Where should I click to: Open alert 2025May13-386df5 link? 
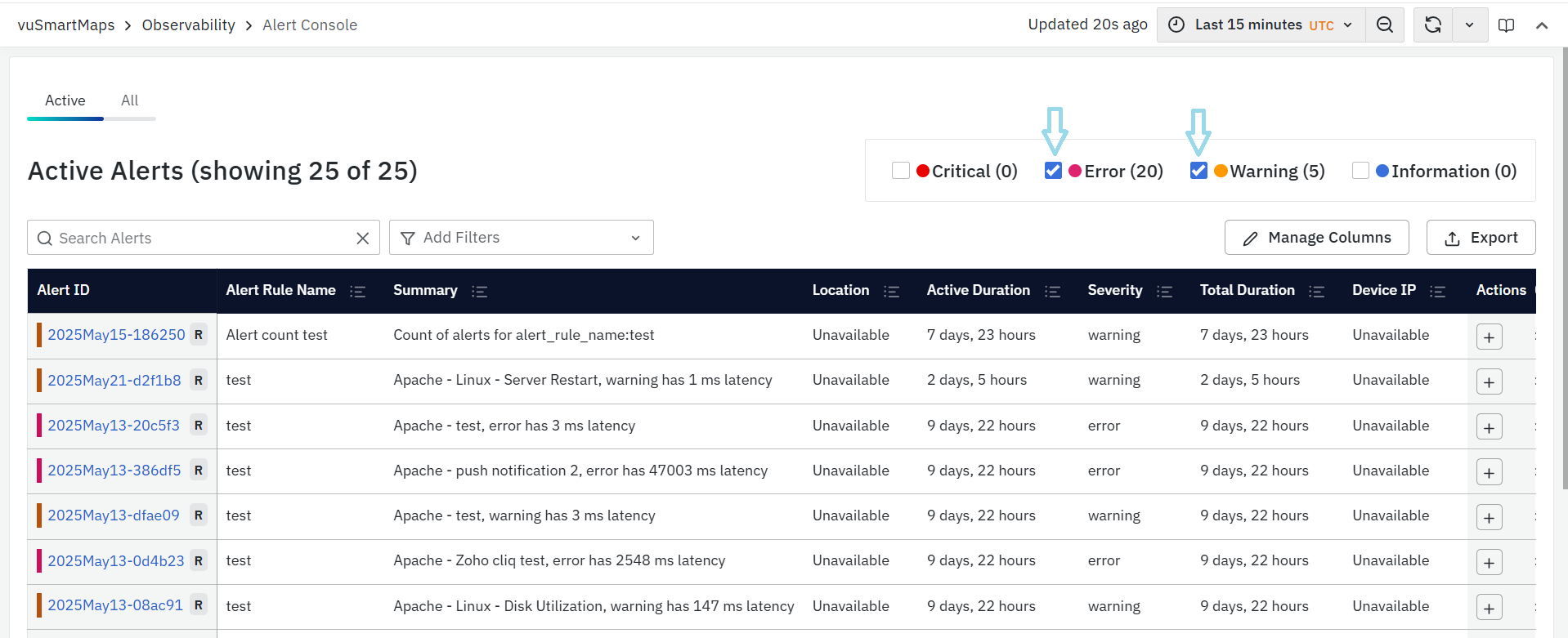(114, 471)
